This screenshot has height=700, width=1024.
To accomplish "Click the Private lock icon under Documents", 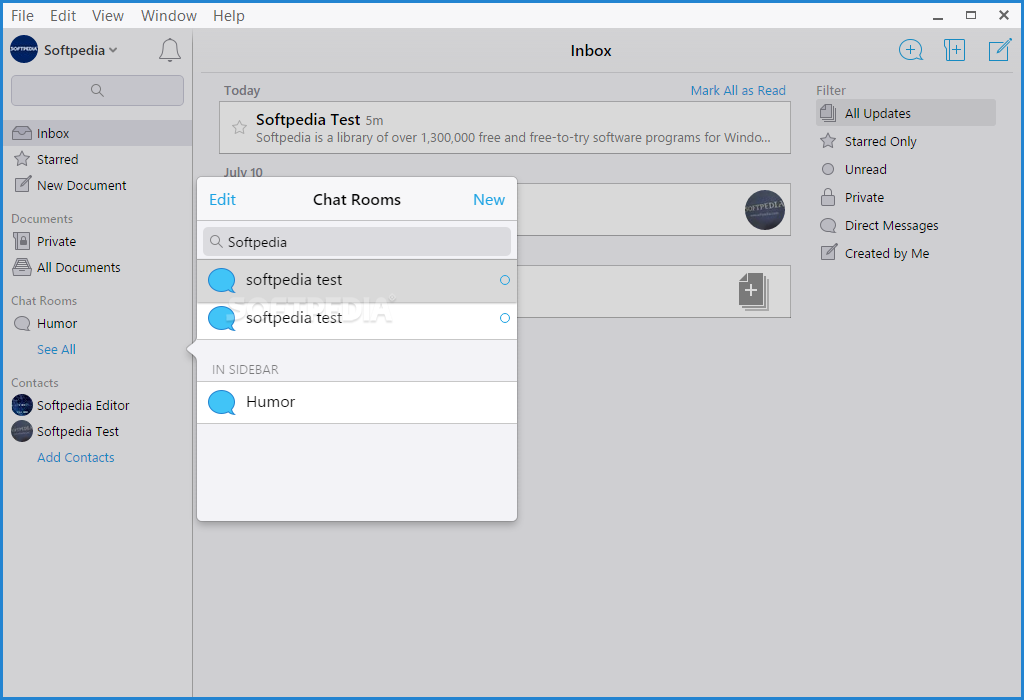I will tap(22, 241).
